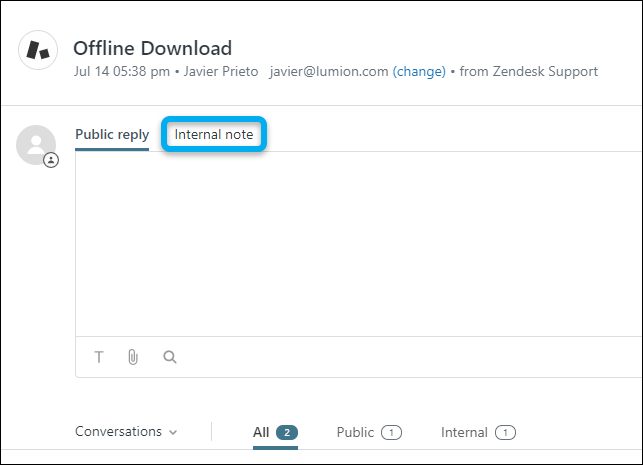Click the agent profile avatar

pyautogui.click(x=36, y=145)
